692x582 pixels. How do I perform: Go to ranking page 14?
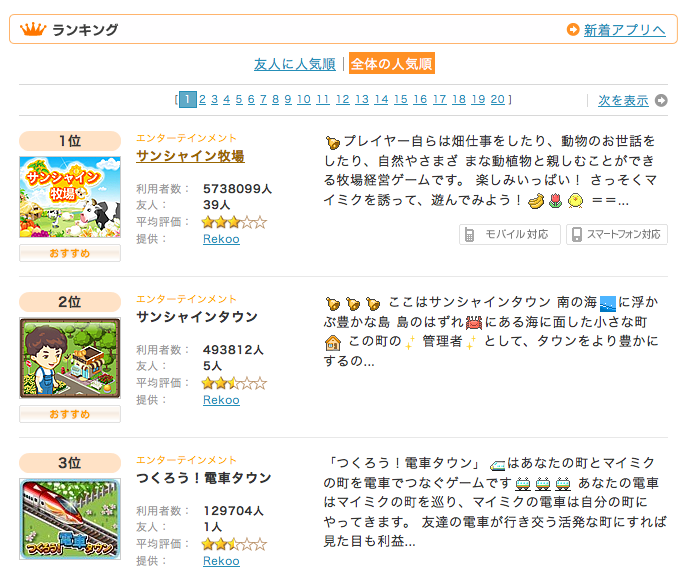(381, 99)
